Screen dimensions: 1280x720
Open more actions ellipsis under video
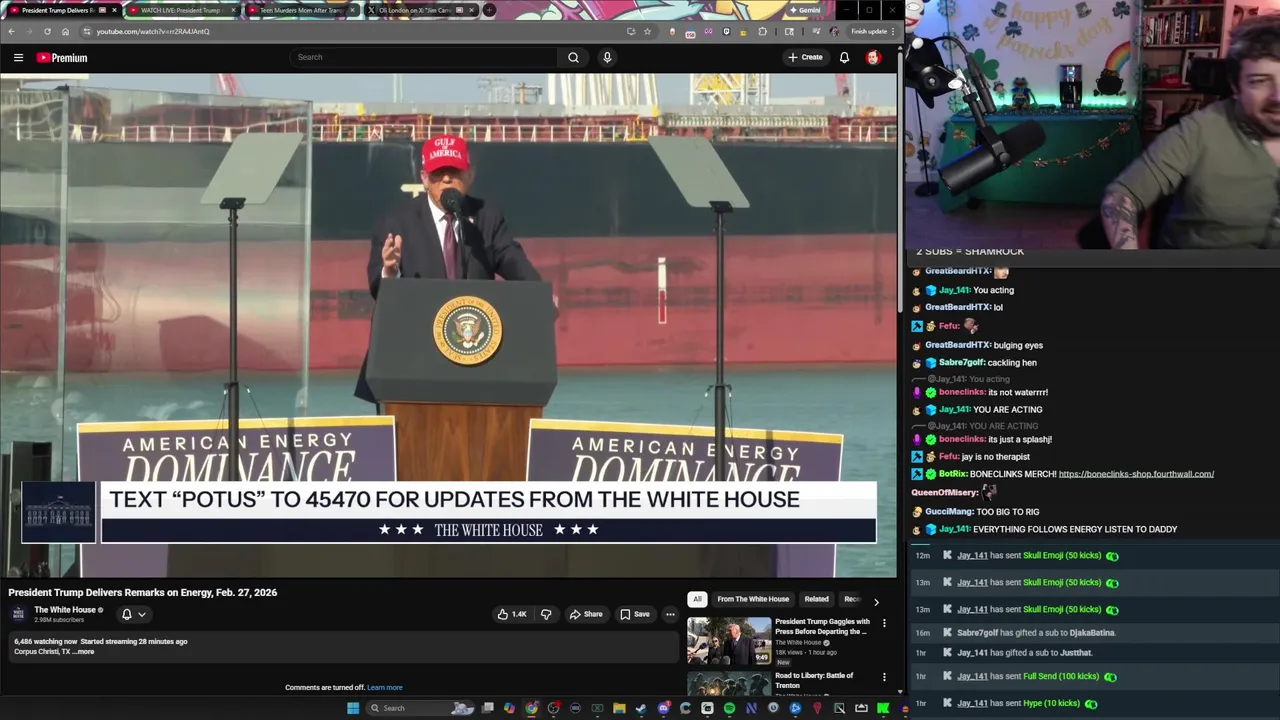(x=670, y=614)
